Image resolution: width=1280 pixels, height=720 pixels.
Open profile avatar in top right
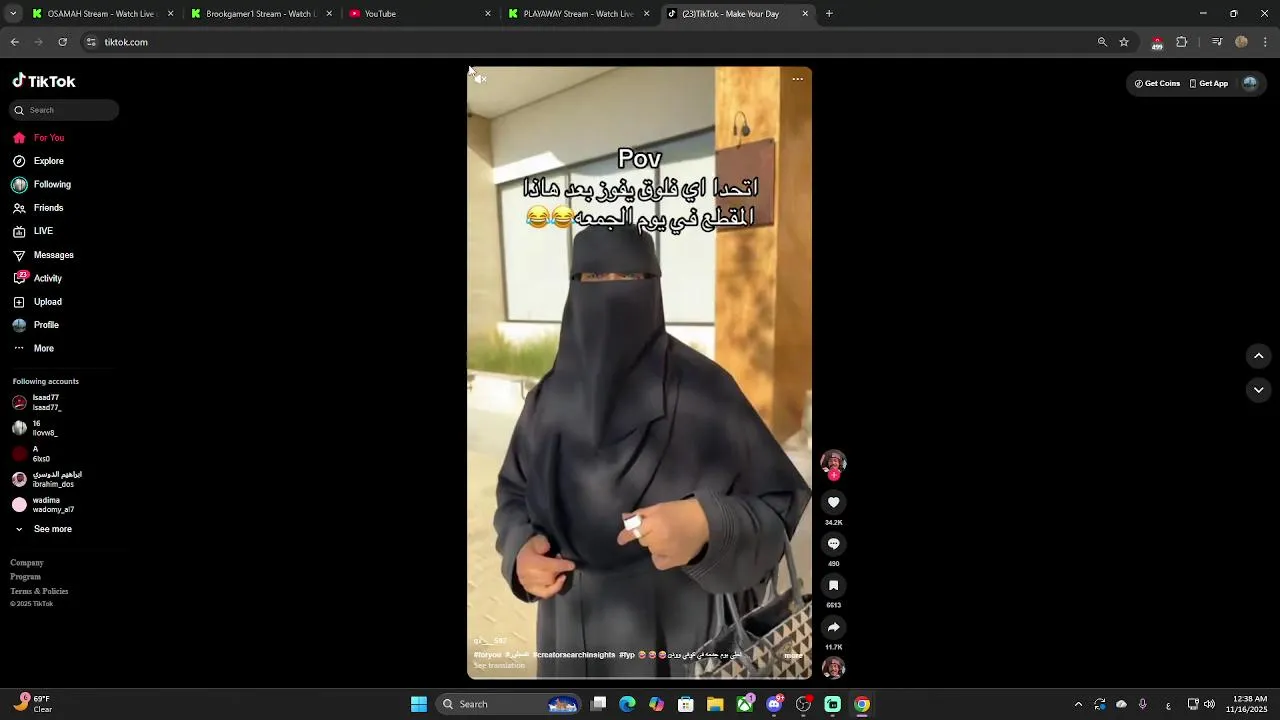1250,84
